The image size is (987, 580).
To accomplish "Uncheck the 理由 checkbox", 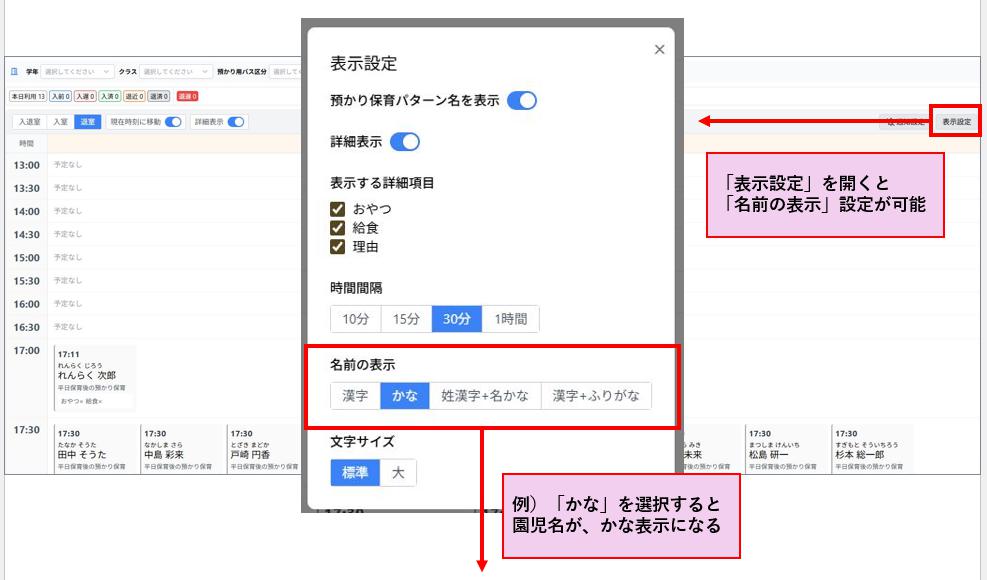I will click(x=338, y=246).
